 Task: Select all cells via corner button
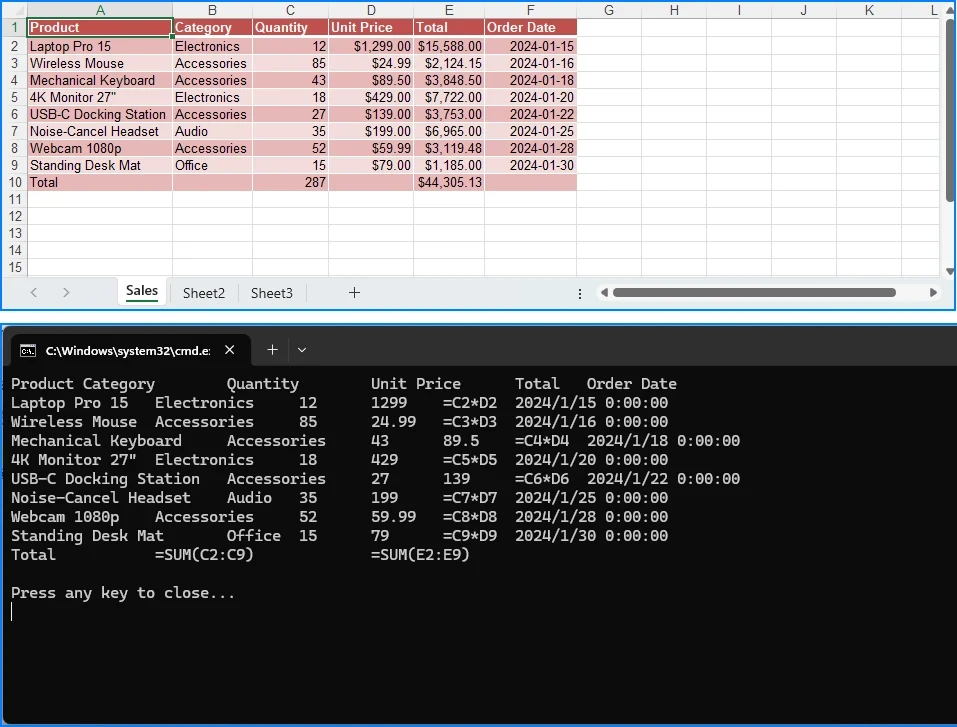pyautogui.click(x=15, y=10)
